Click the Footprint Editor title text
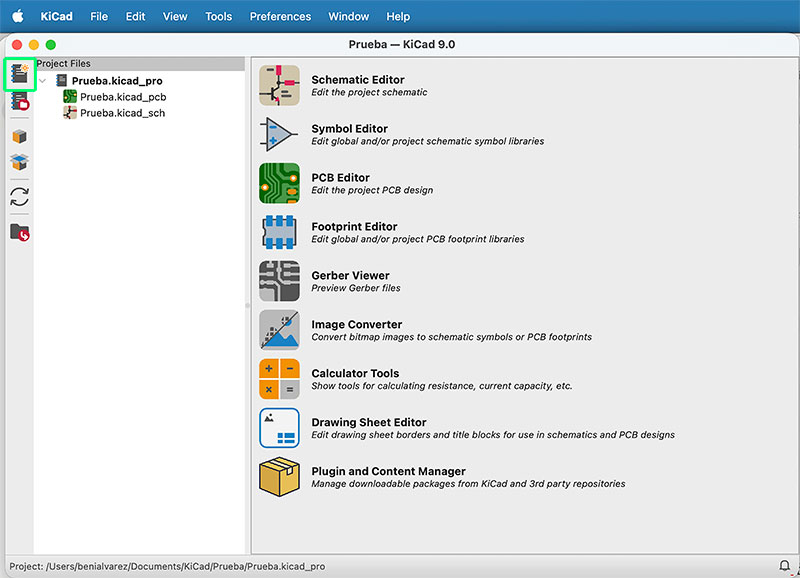The image size is (800, 578). 354,227
